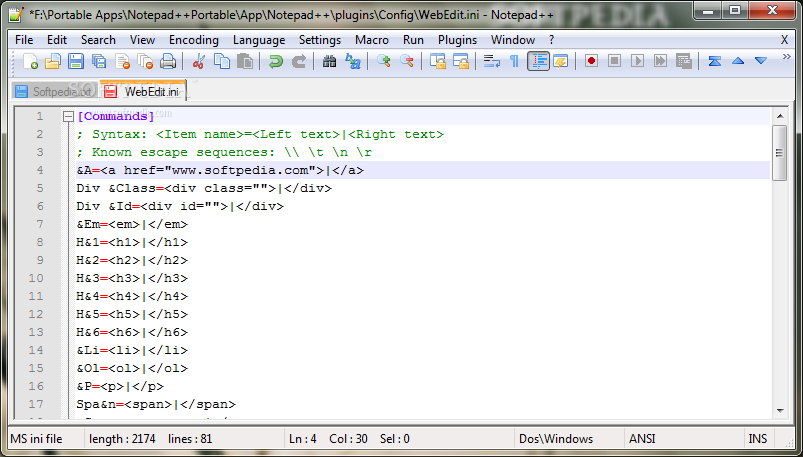Open the Encoding menu

pos(194,40)
